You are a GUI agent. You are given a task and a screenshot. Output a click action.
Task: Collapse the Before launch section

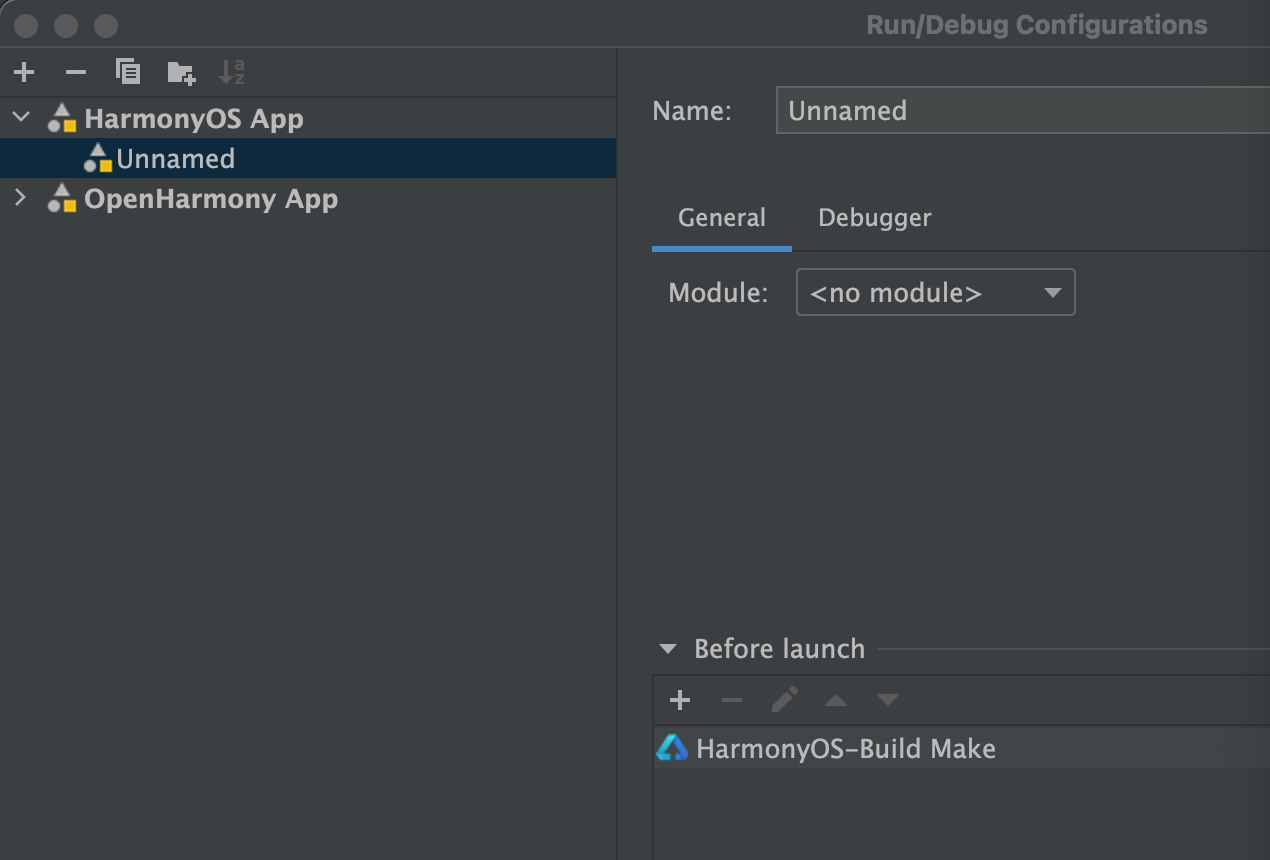point(668,649)
